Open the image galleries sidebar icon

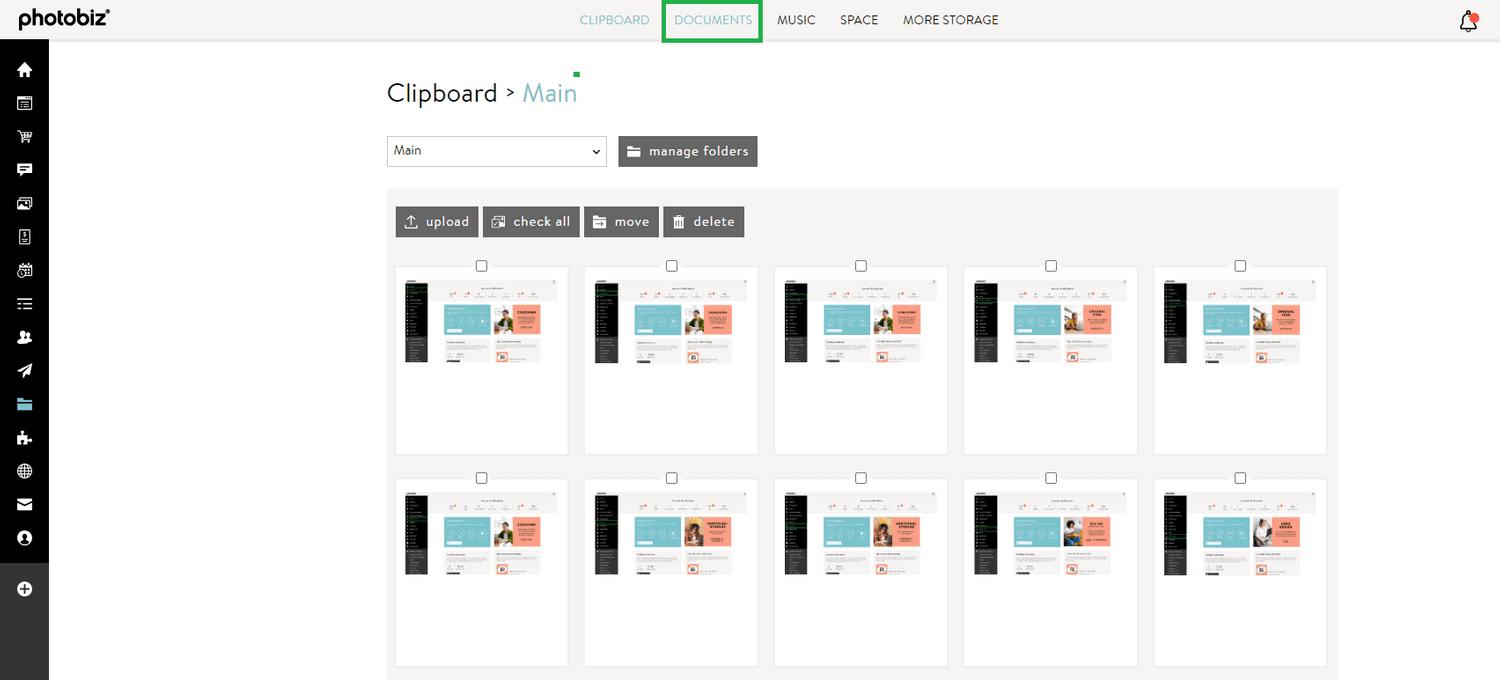(x=24, y=203)
